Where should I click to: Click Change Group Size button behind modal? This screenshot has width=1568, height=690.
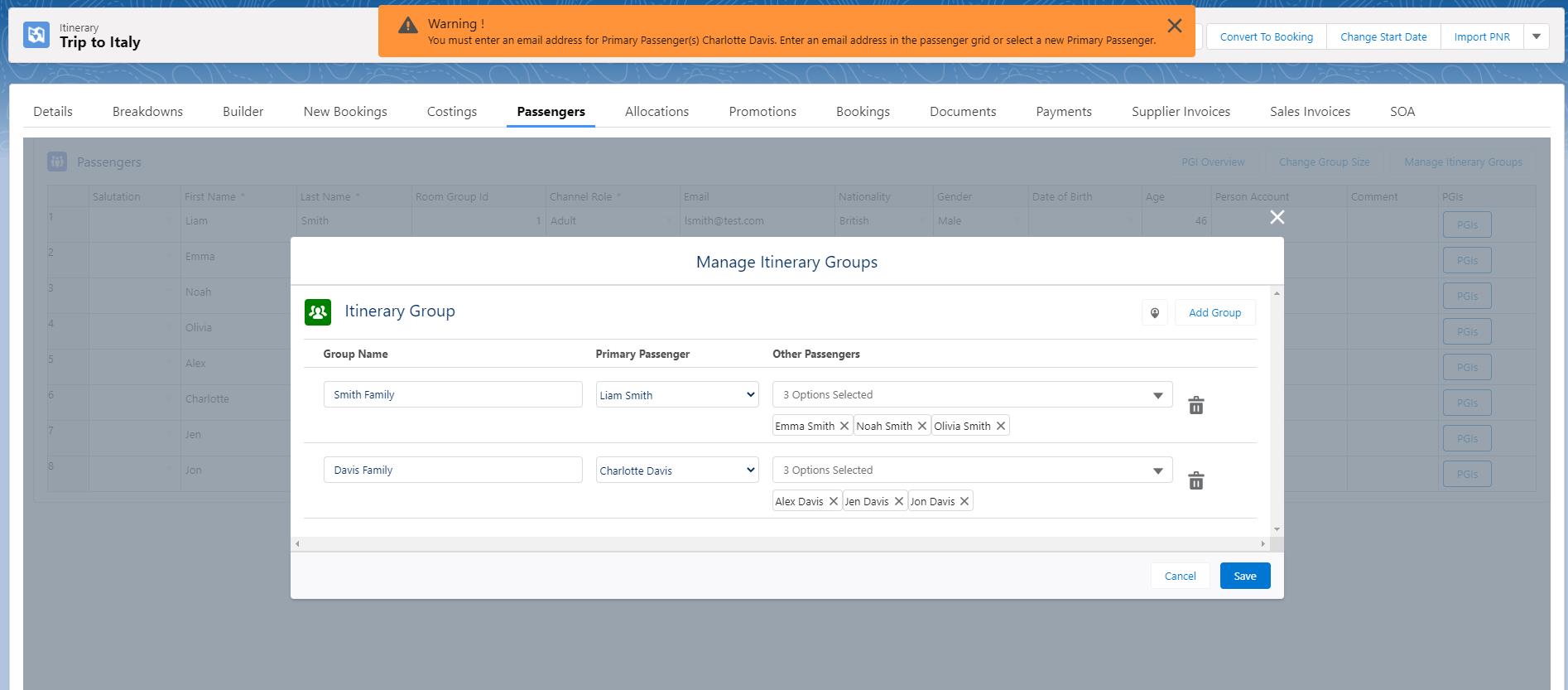1324,162
